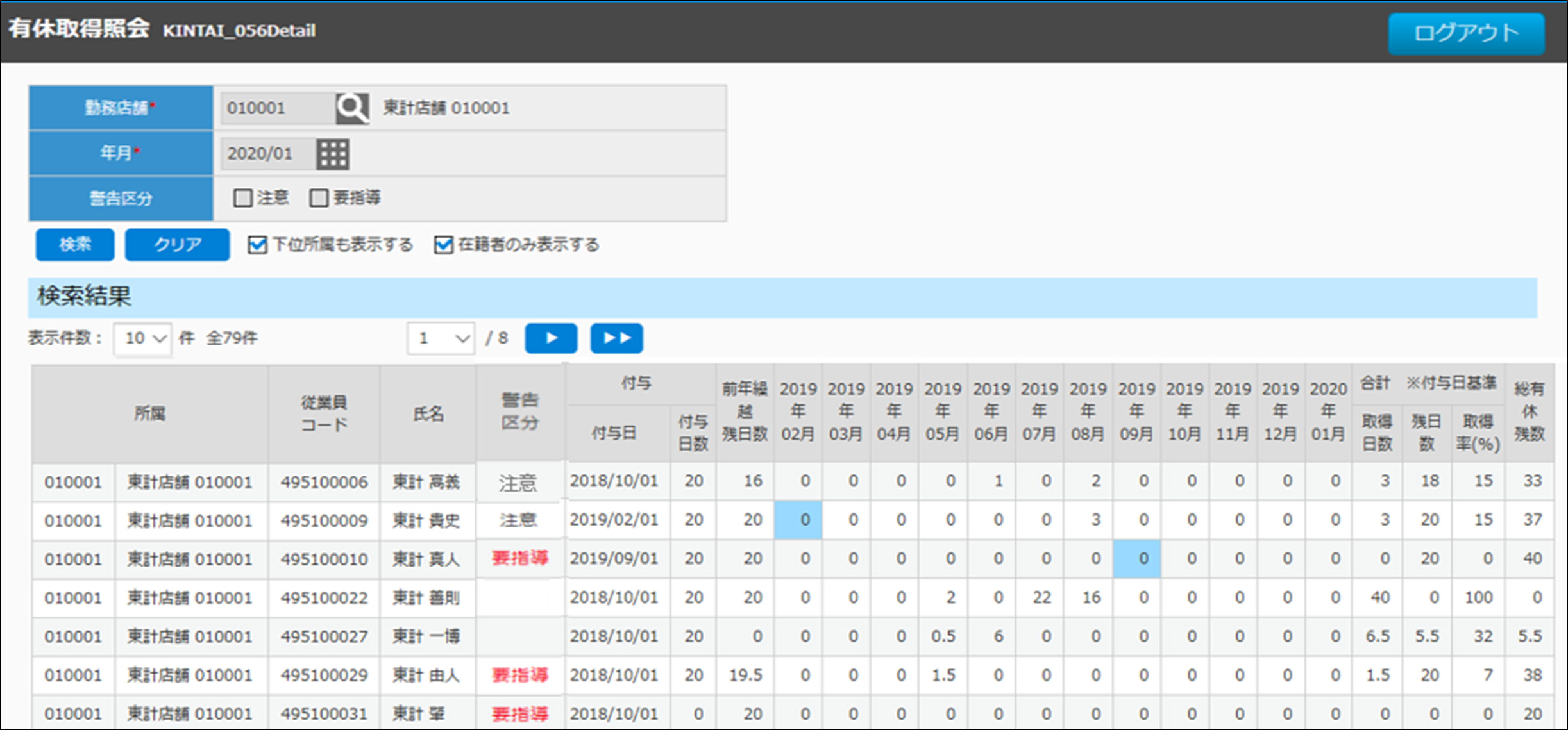This screenshot has width=1568, height=730.
Task: Click the 警告区分 column header
Action: (520, 411)
